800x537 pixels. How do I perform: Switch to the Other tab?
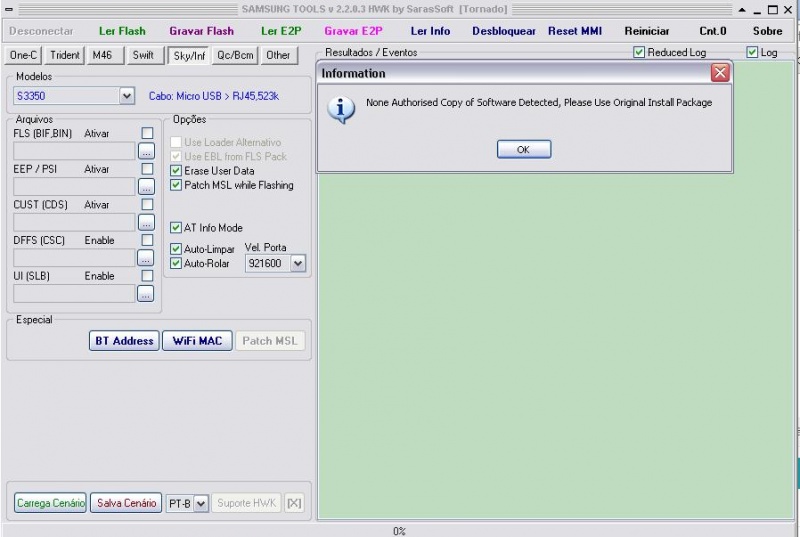(x=279, y=55)
